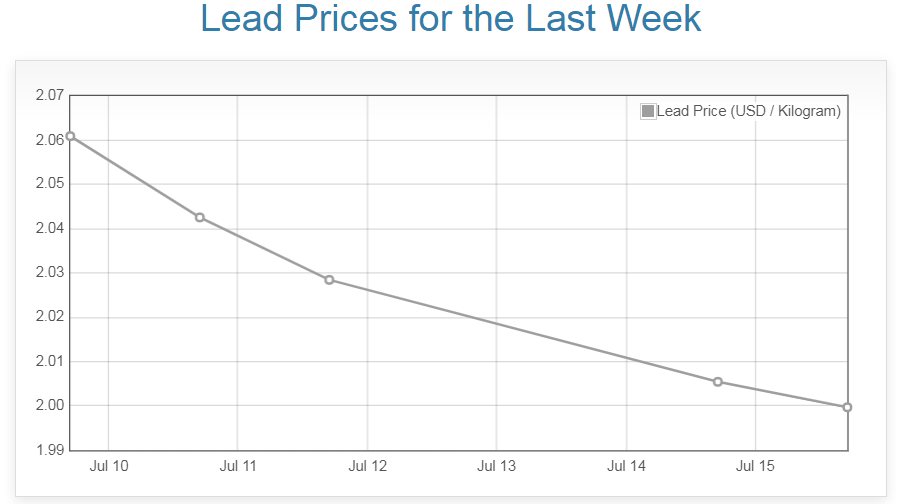Select the last data point near 2.00
This screenshot has height=504, width=897.
[x=847, y=407]
